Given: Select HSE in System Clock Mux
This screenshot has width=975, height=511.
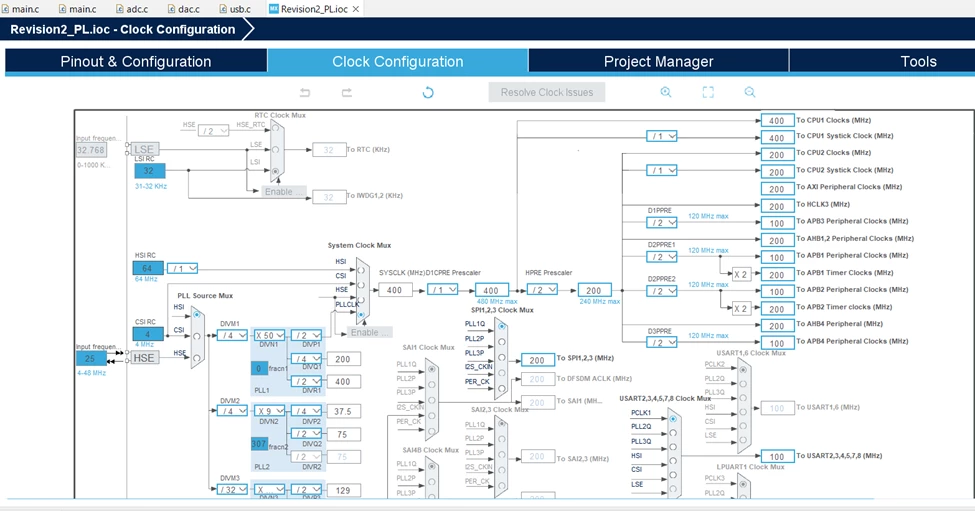Looking at the screenshot, I should pos(361,300).
